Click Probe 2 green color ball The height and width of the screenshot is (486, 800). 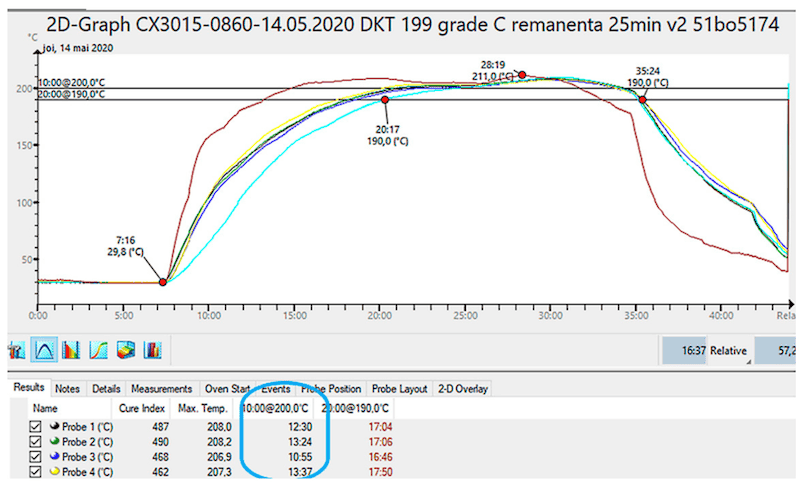tap(54, 441)
